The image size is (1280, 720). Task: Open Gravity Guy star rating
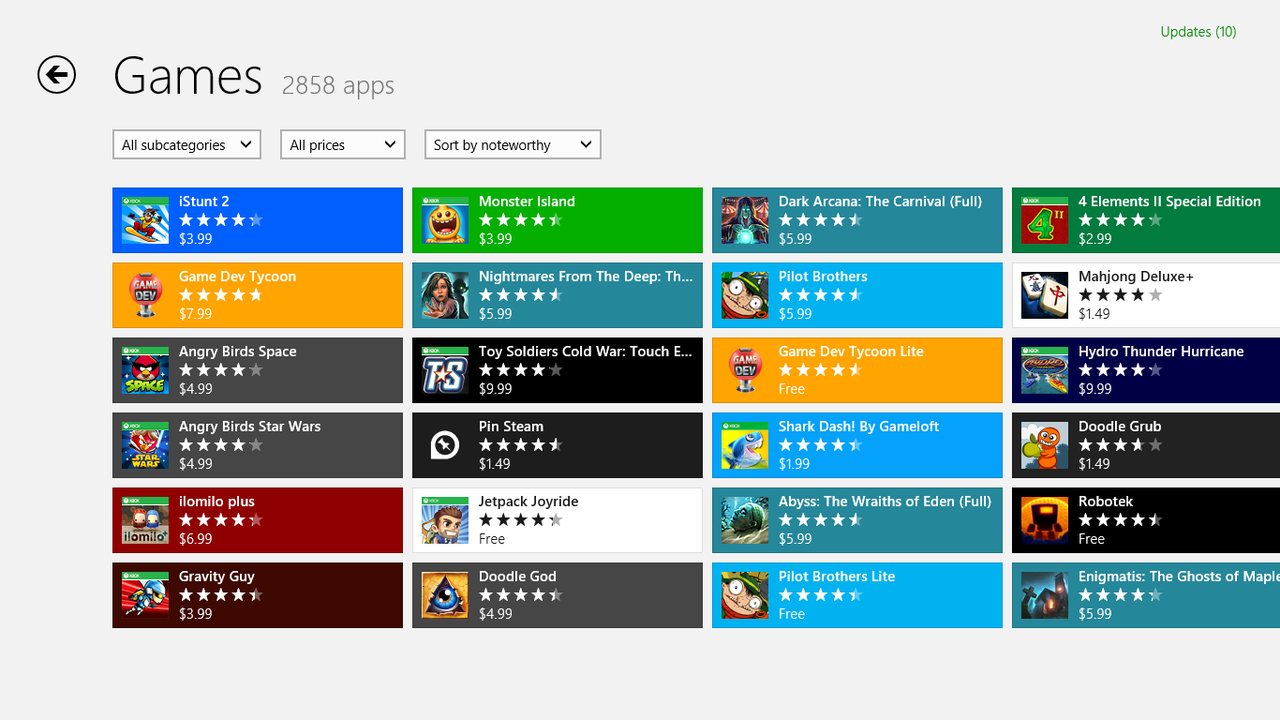[221, 595]
